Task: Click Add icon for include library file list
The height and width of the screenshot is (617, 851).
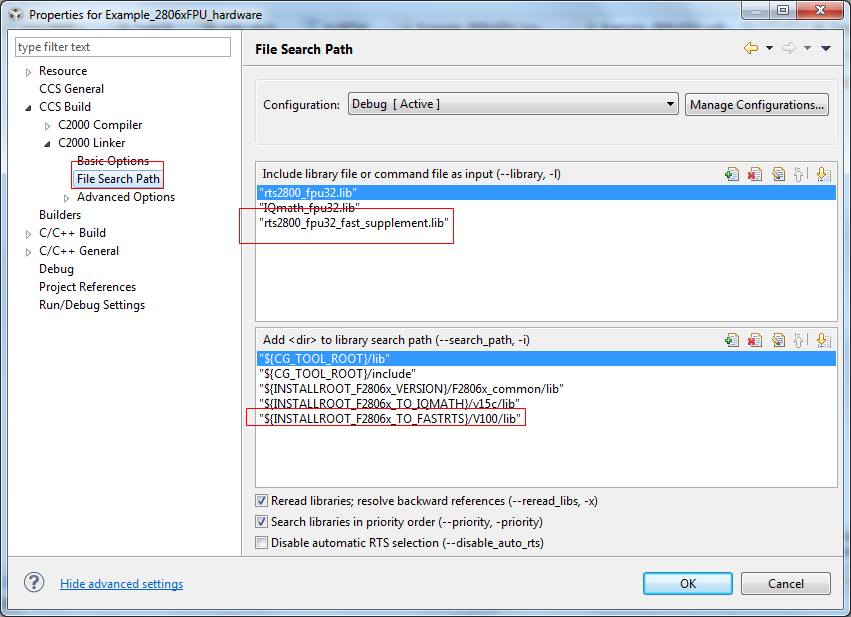Action: pos(732,174)
